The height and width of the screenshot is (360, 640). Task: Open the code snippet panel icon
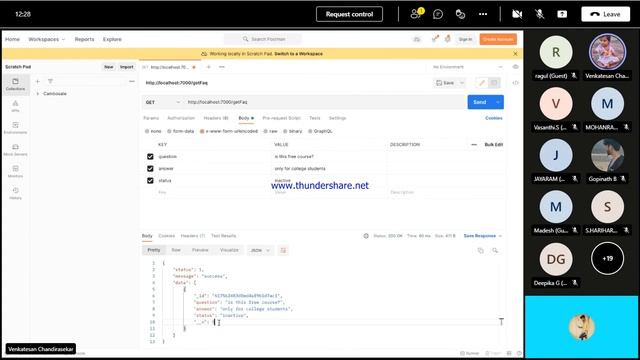(516, 83)
